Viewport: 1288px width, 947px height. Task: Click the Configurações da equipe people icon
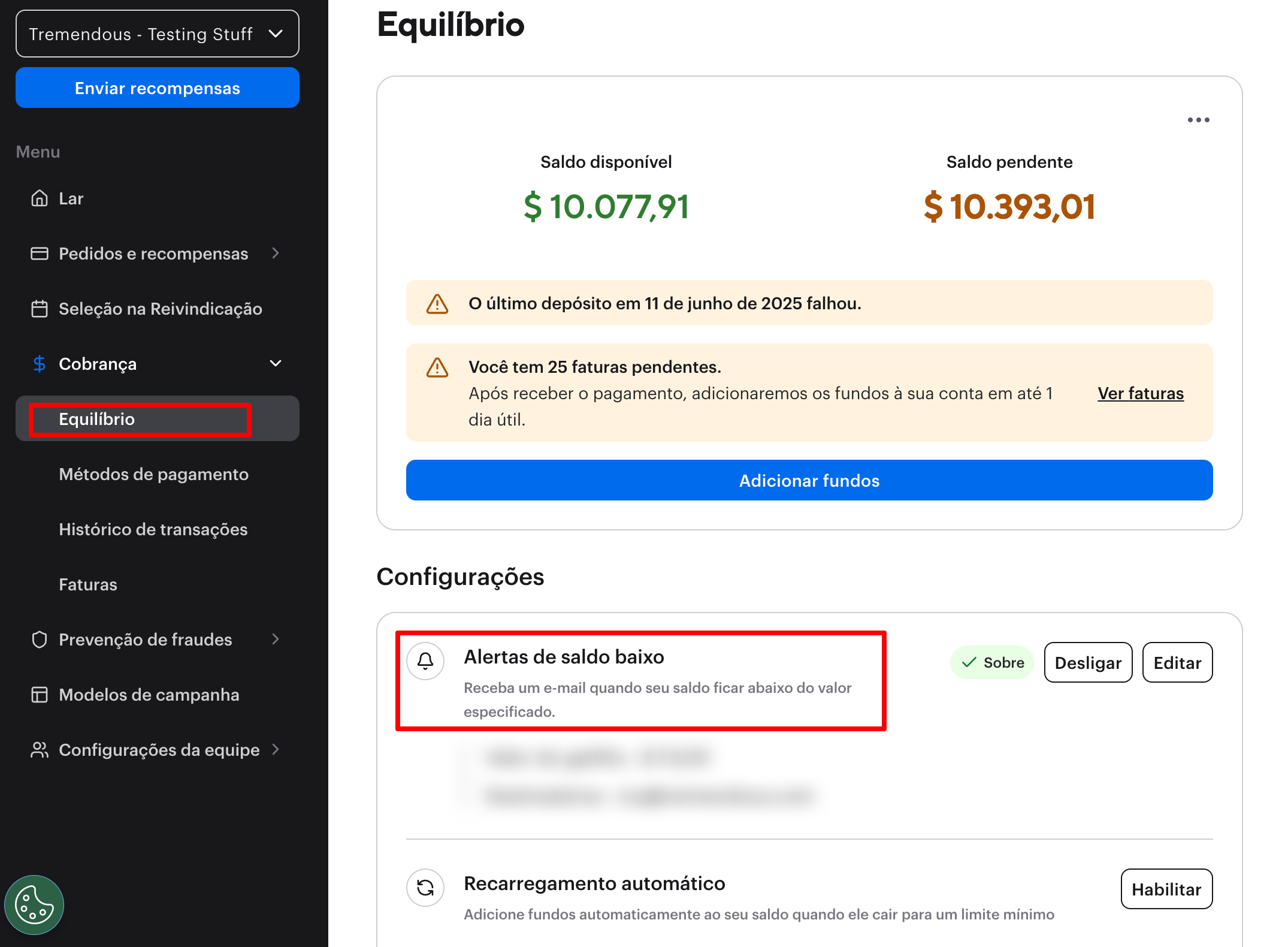coord(40,750)
